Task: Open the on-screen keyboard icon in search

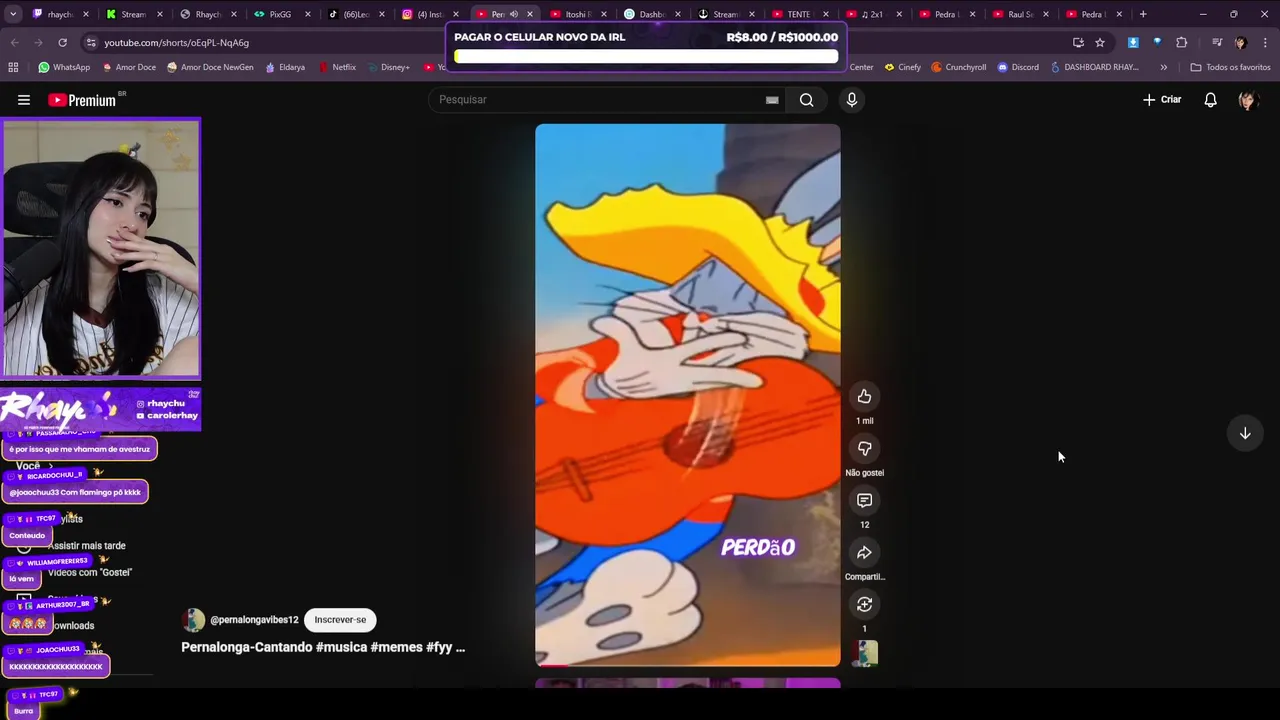Action: click(772, 100)
